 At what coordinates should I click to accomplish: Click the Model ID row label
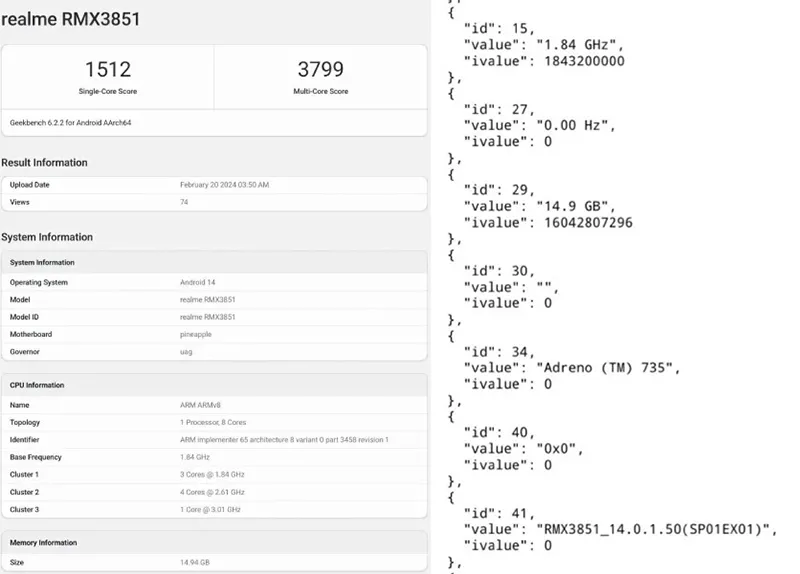[x=24, y=317]
